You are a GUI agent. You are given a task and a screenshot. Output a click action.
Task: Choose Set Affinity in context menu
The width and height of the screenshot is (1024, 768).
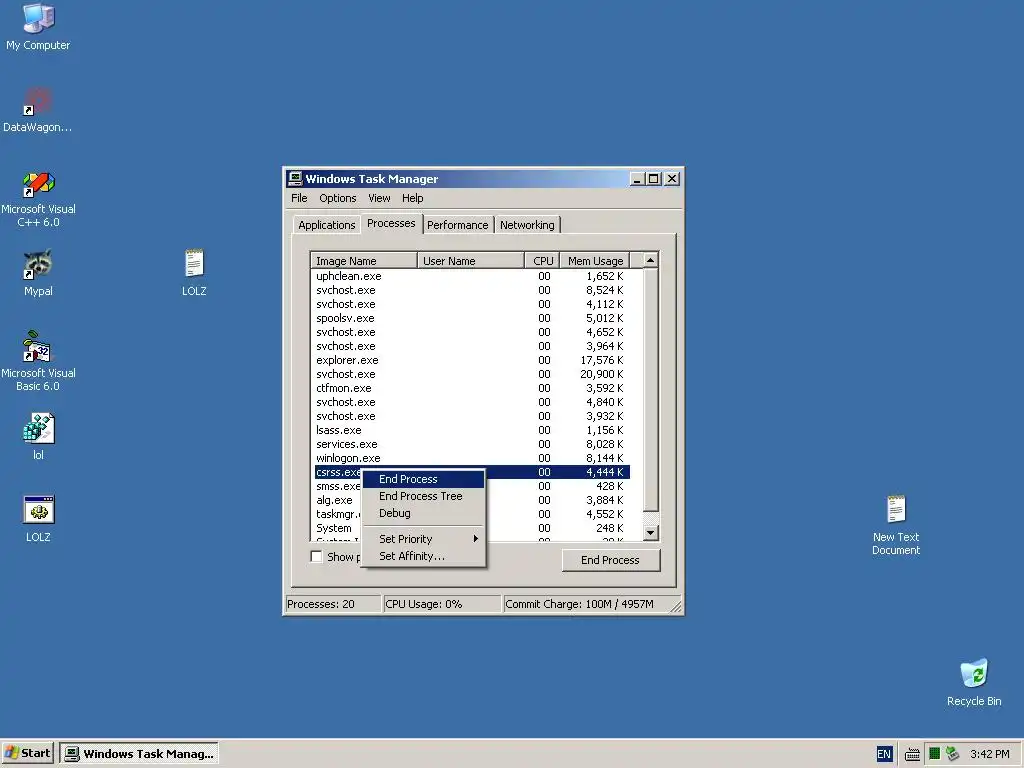[423, 556]
